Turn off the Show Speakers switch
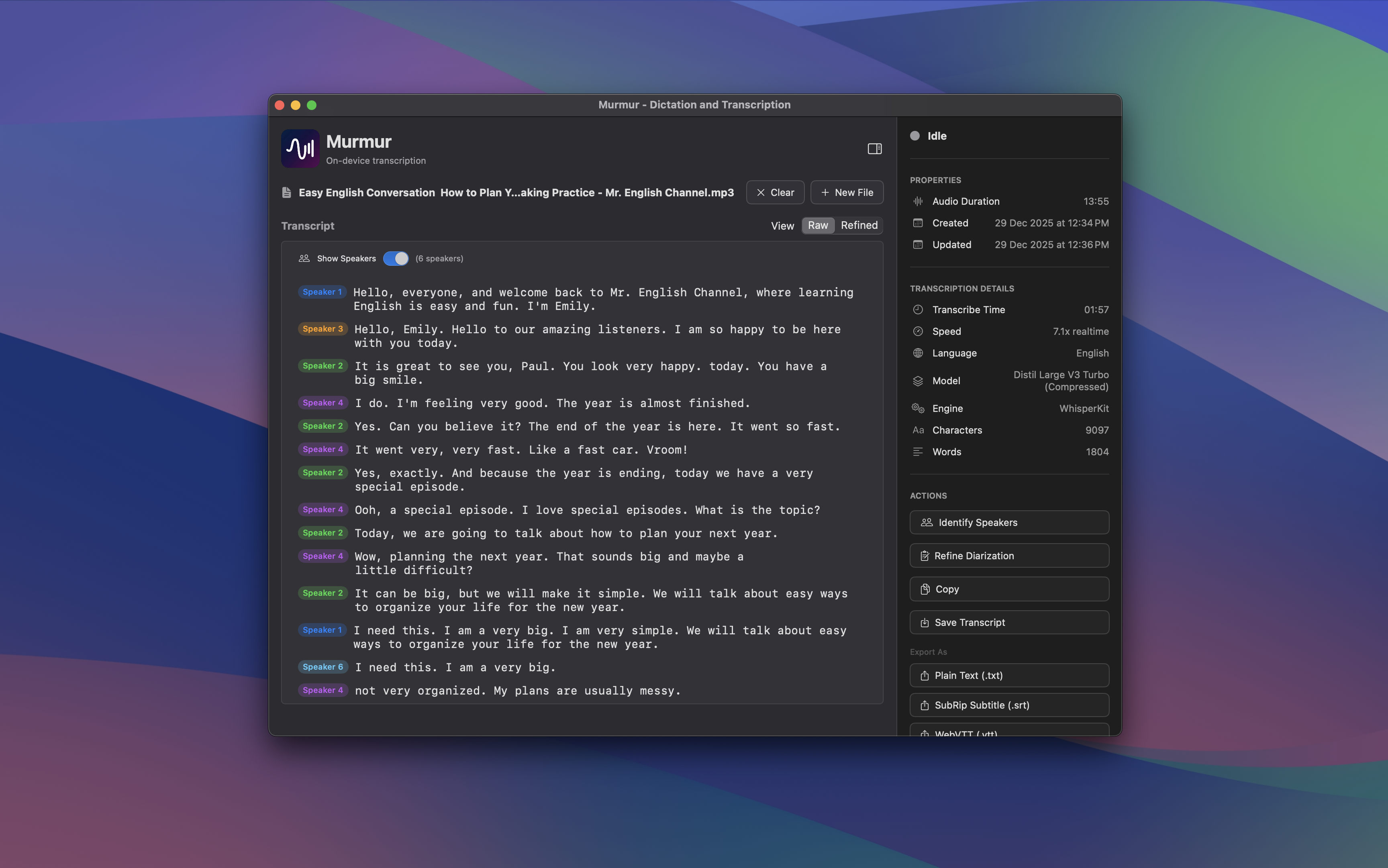 click(x=396, y=258)
